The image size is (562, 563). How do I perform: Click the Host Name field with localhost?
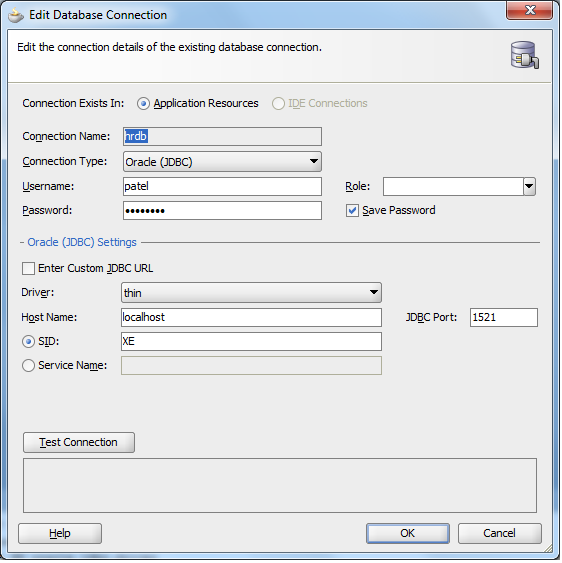251,318
